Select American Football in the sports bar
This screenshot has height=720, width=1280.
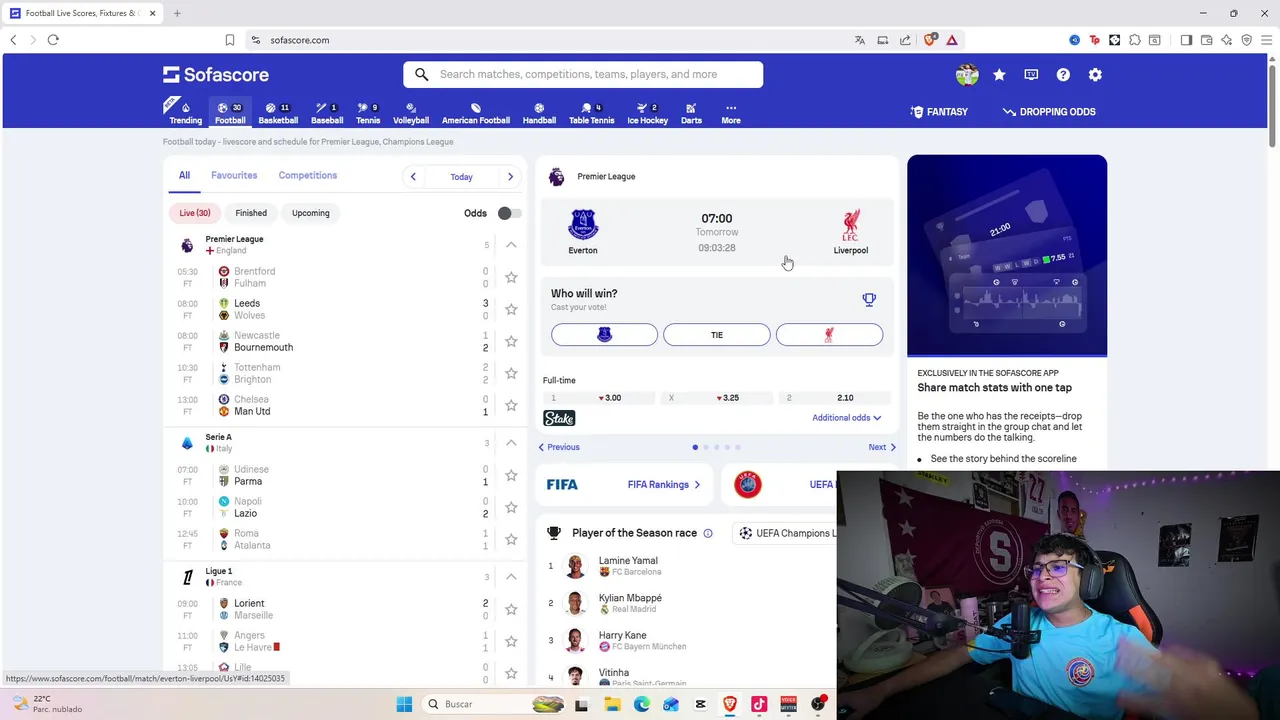476,112
